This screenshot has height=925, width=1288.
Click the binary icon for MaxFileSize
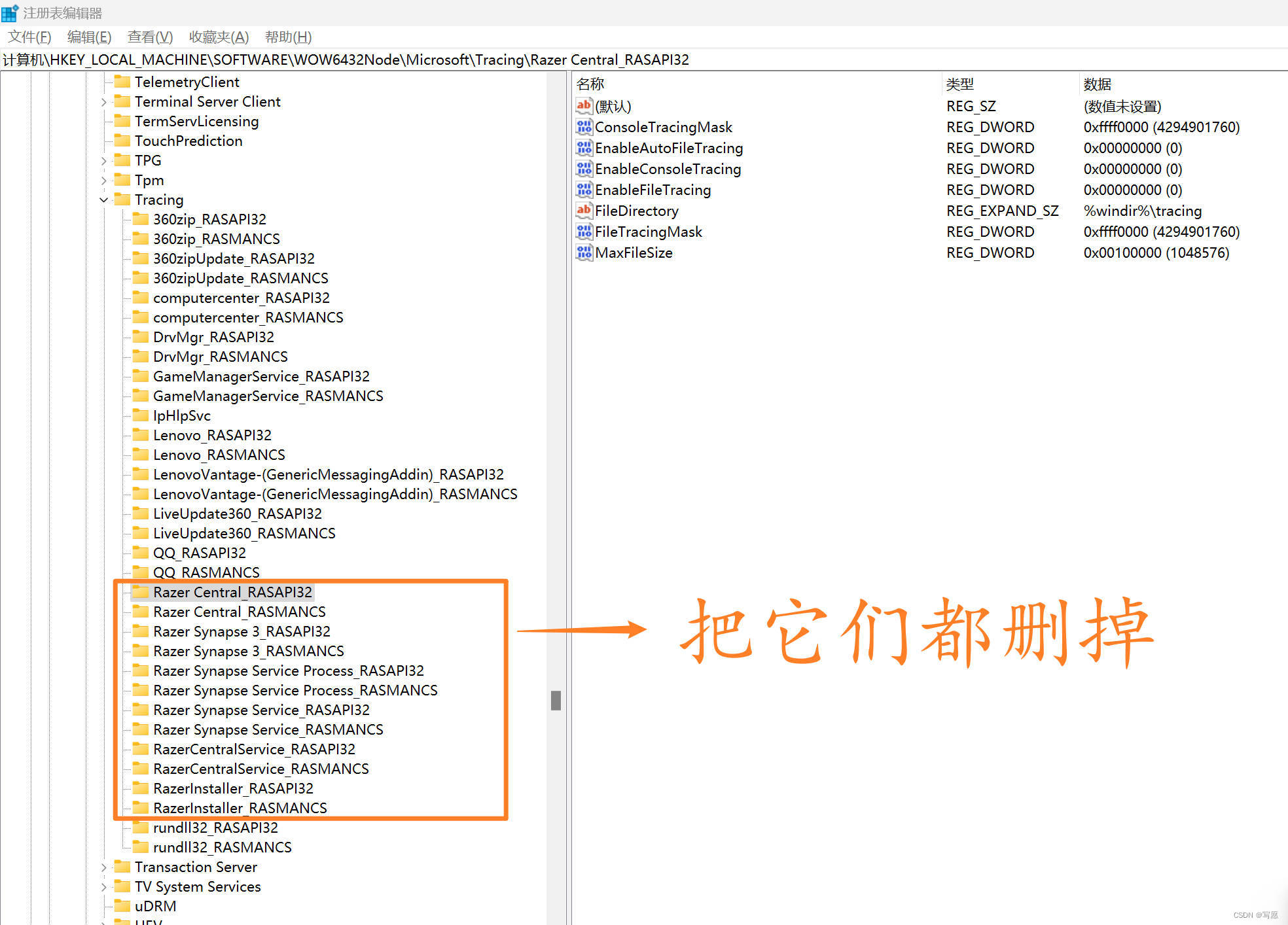coord(583,253)
